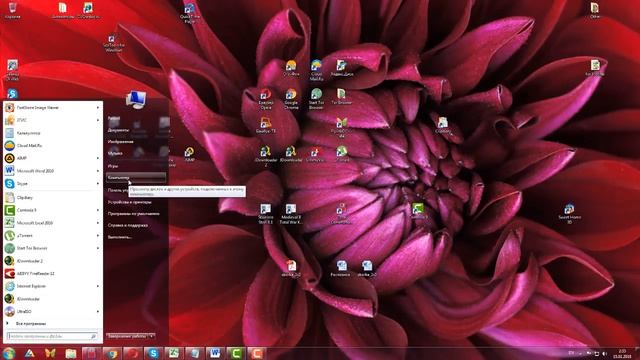Viewport: 640px width, 360px height.
Task: Select JDownloader 2 desktop shortcut
Action: click(266, 157)
